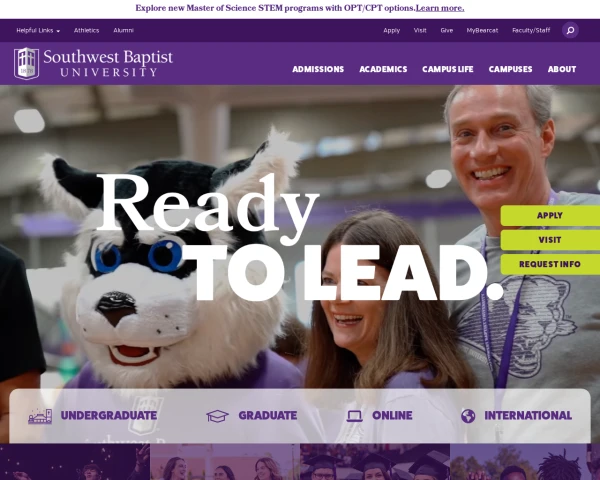The height and width of the screenshot is (480, 600).
Task: Open the Academics menu
Action: click(383, 69)
